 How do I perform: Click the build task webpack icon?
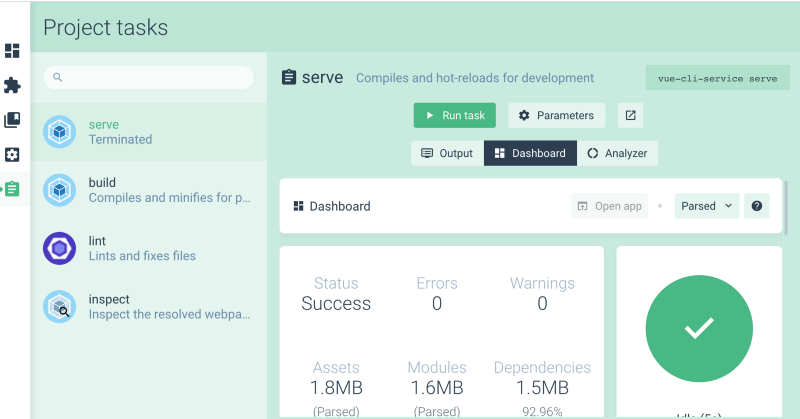coord(59,190)
